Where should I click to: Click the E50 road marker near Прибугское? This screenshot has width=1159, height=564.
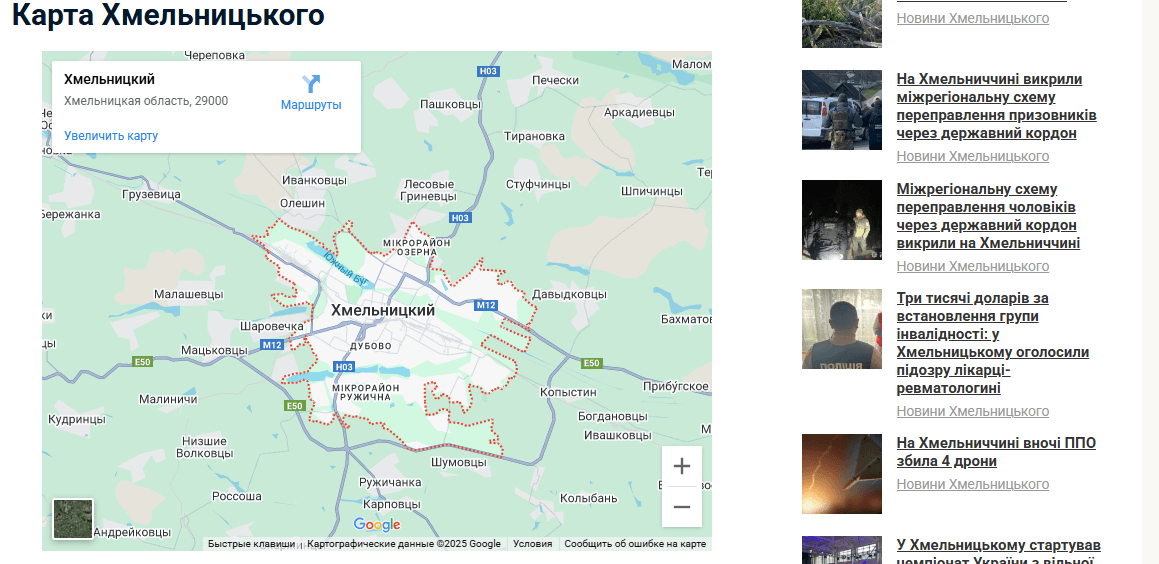tap(591, 363)
